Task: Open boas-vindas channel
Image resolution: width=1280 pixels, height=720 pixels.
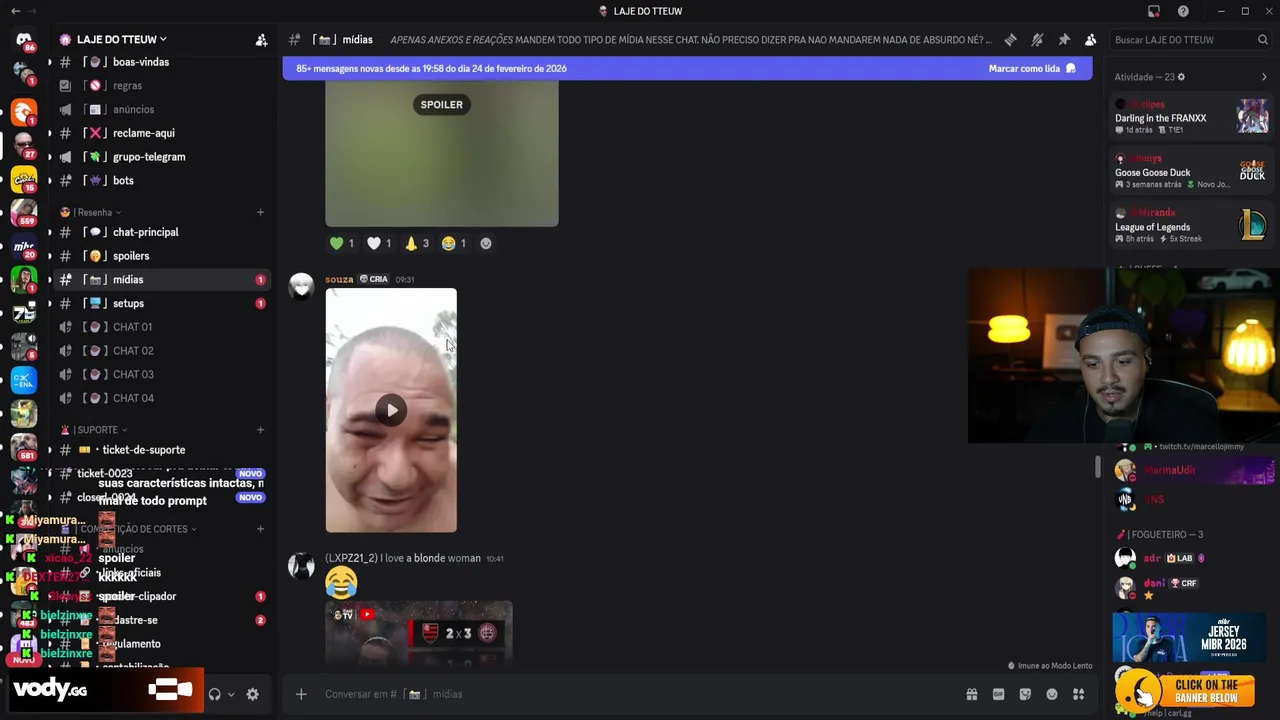Action: point(160,62)
